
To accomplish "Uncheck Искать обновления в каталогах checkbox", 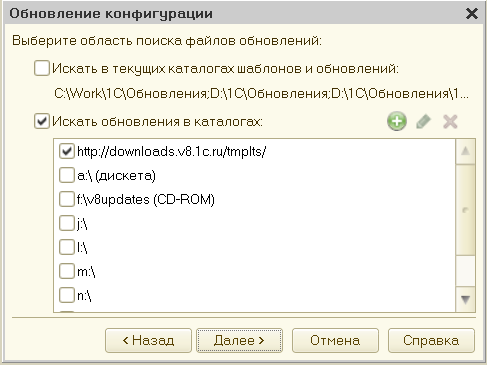I will pos(42,121).
